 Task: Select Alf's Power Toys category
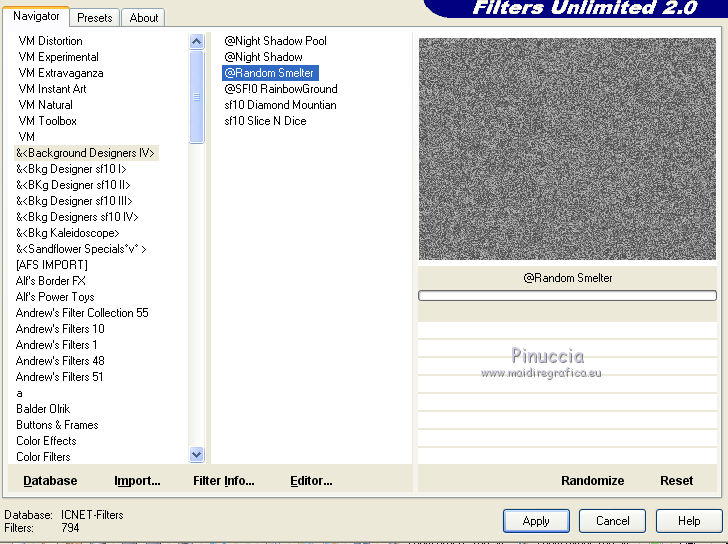(55, 297)
